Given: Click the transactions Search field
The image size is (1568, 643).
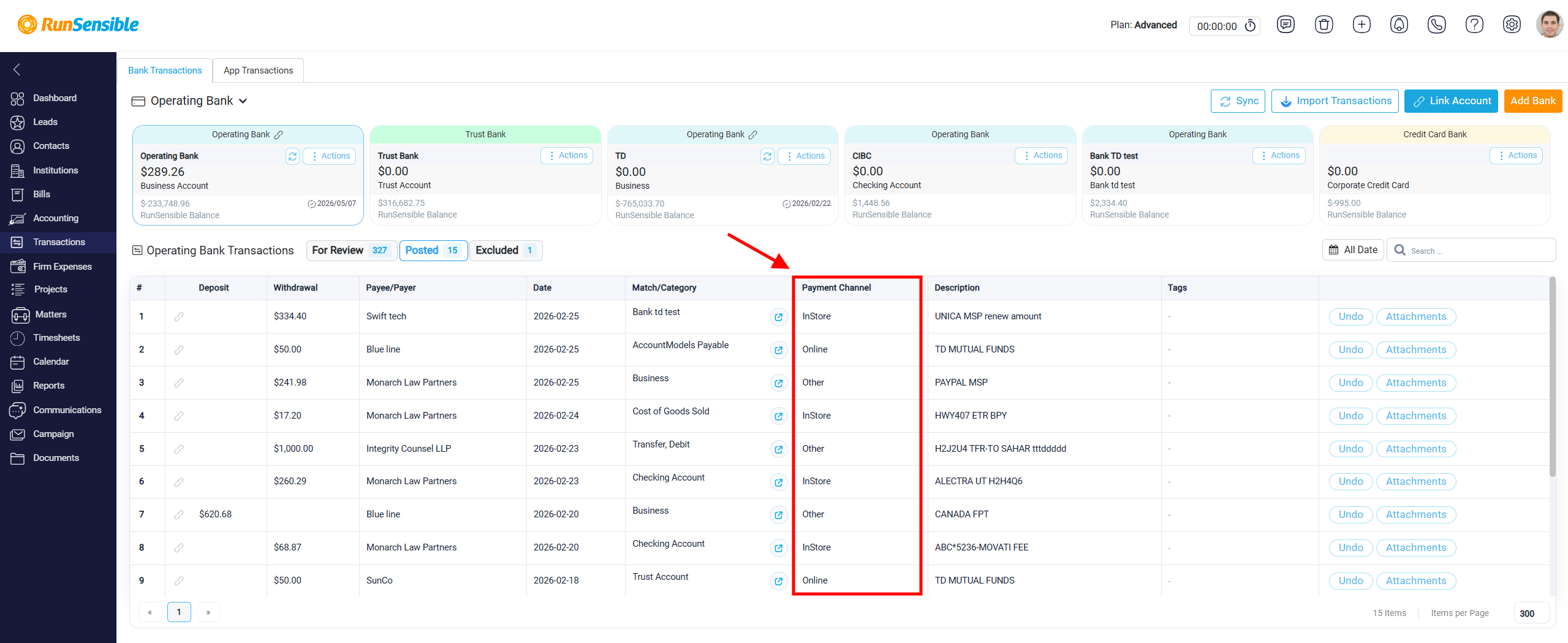Looking at the screenshot, I should (1471, 250).
